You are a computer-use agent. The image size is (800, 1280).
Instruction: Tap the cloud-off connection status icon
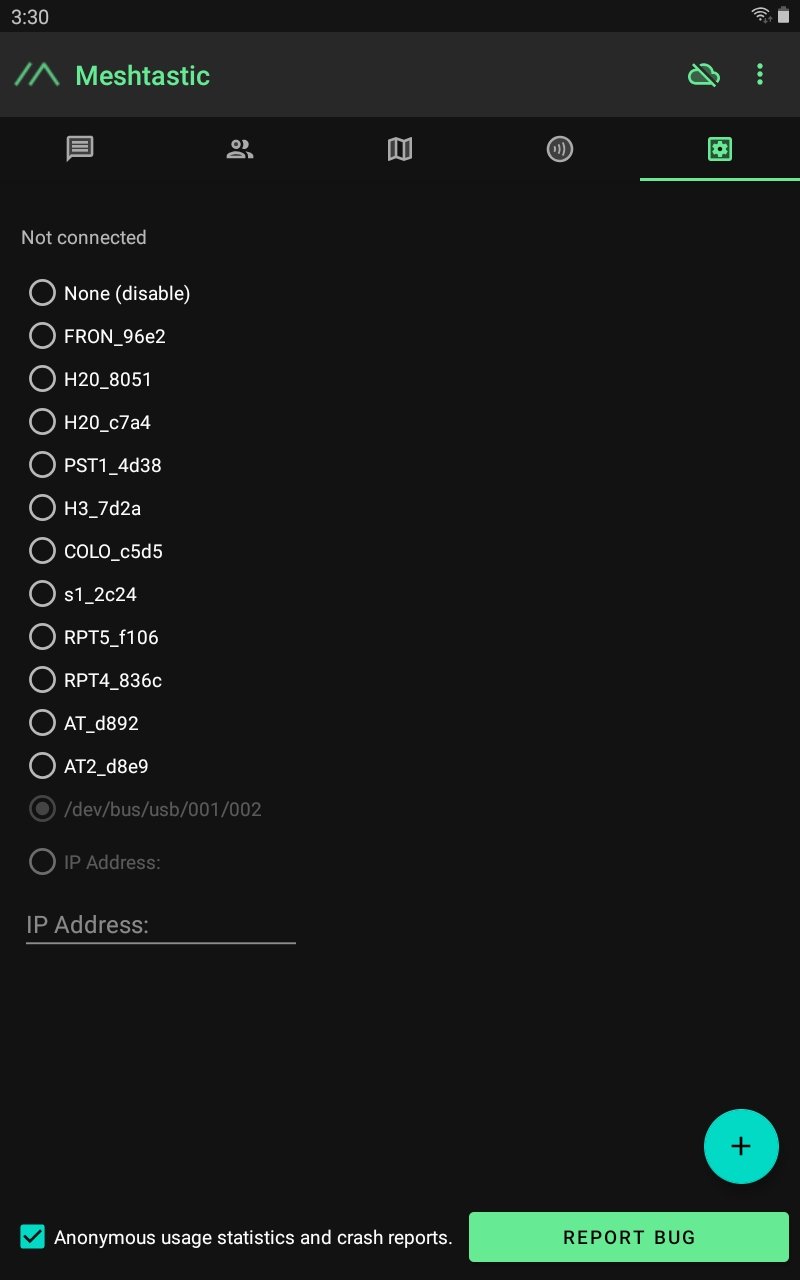click(x=704, y=75)
